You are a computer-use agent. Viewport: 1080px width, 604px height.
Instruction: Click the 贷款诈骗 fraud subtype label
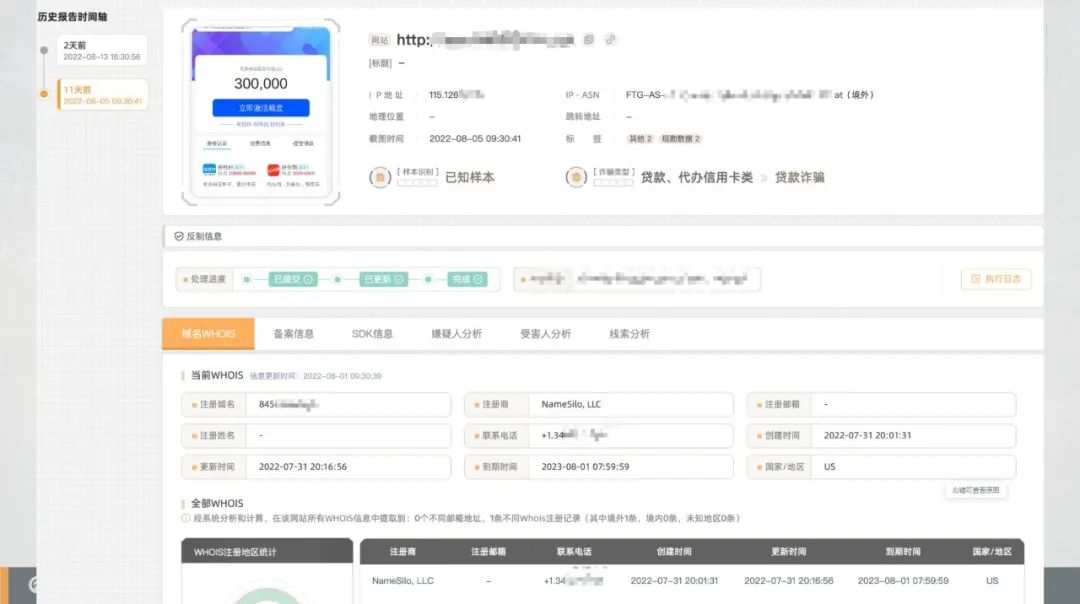click(x=799, y=178)
